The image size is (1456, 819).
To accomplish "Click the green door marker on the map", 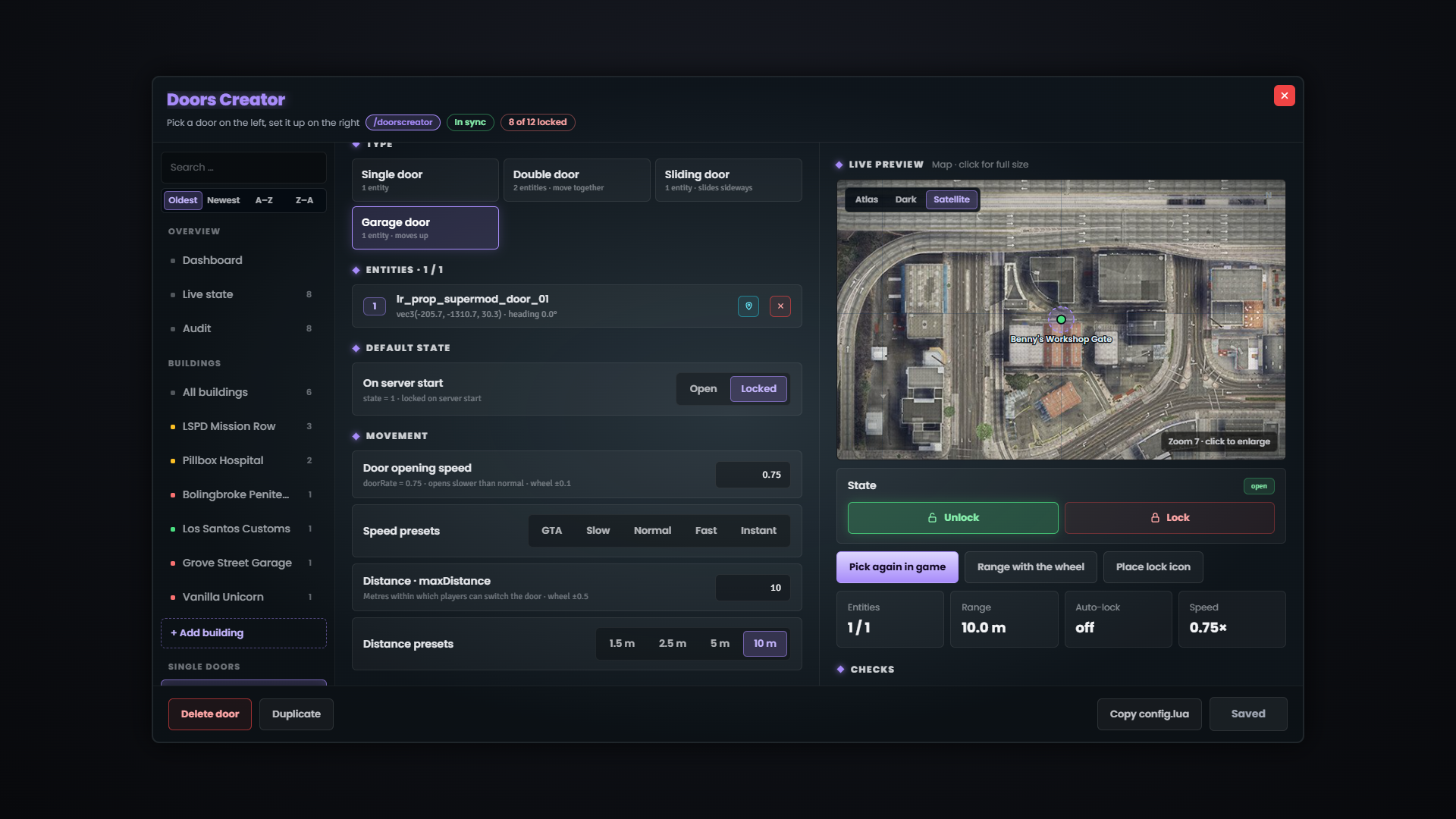I will [x=1061, y=320].
